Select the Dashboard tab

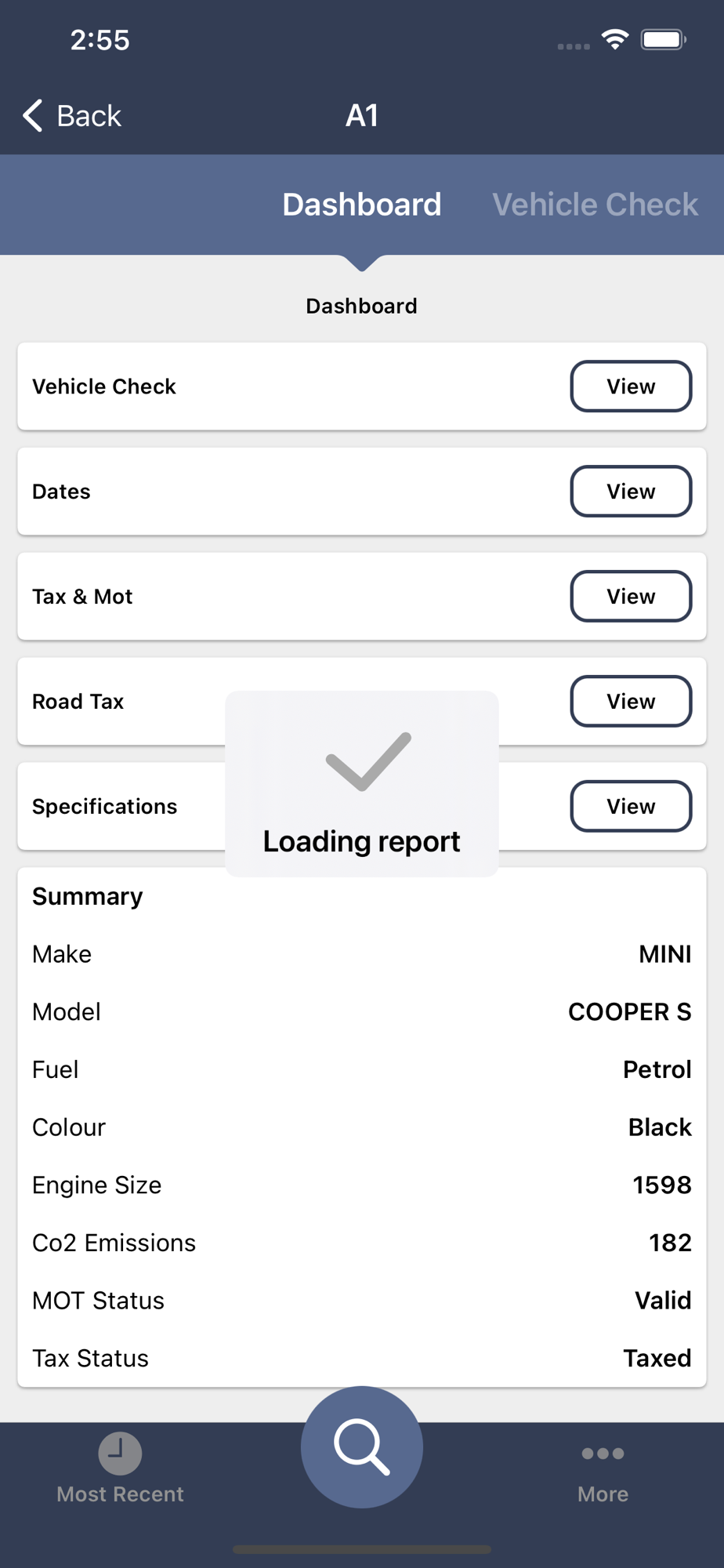(x=362, y=205)
